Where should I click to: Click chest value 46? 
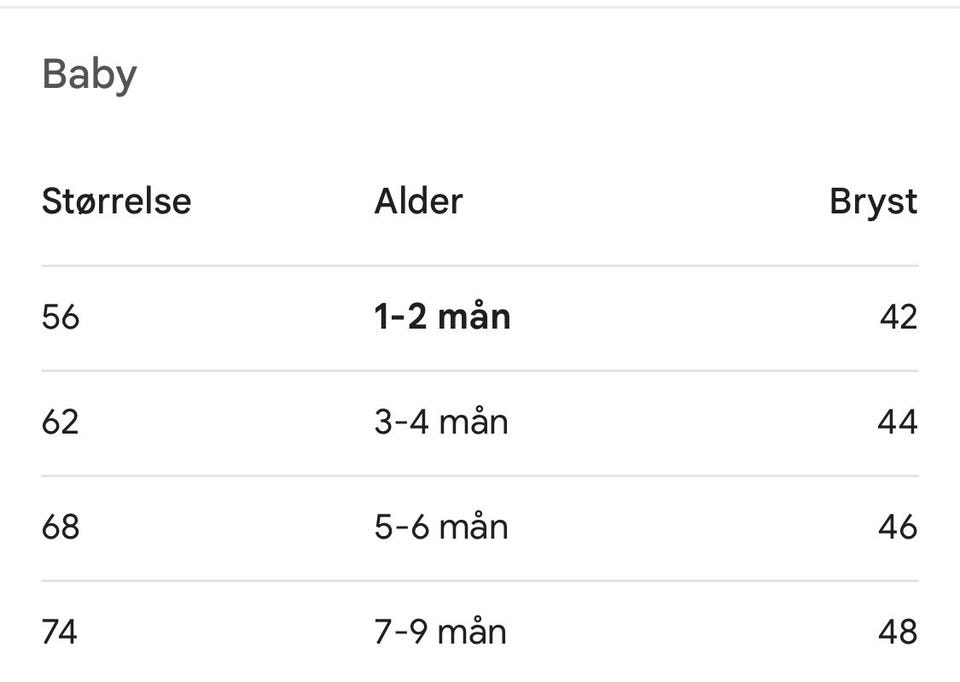tap(898, 527)
